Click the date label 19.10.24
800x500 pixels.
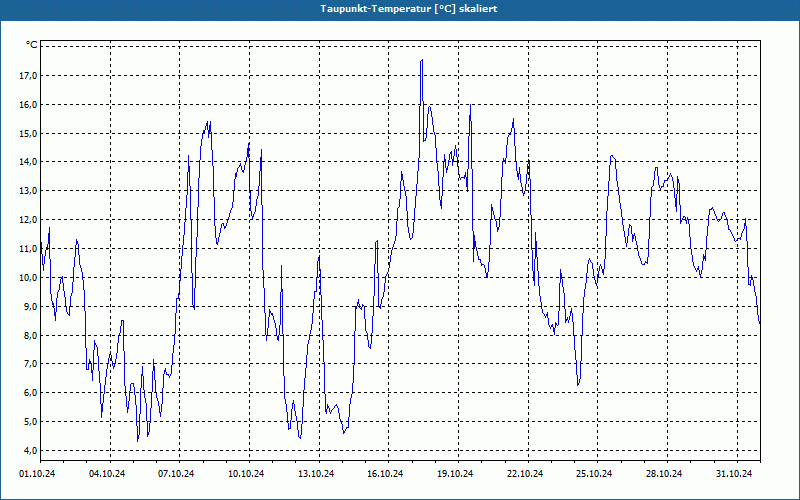click(x=455, y=474)
